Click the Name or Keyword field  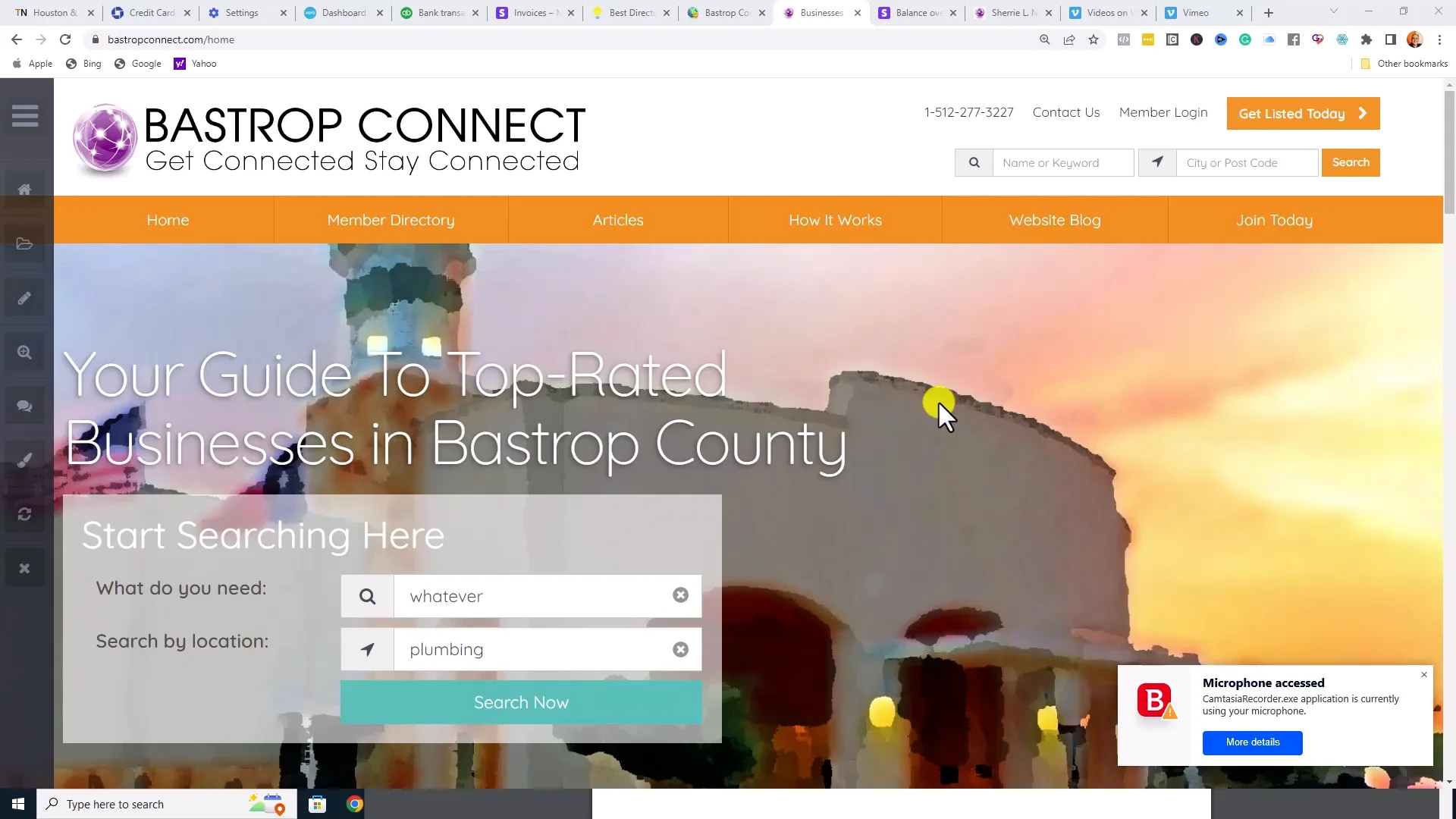(1063, 162)
